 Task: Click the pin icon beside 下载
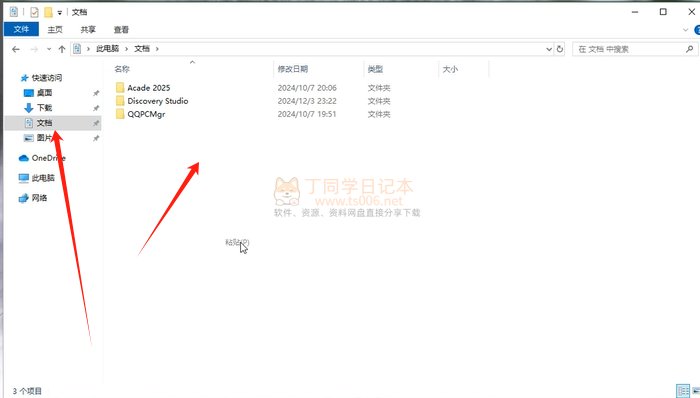(96, 108)
